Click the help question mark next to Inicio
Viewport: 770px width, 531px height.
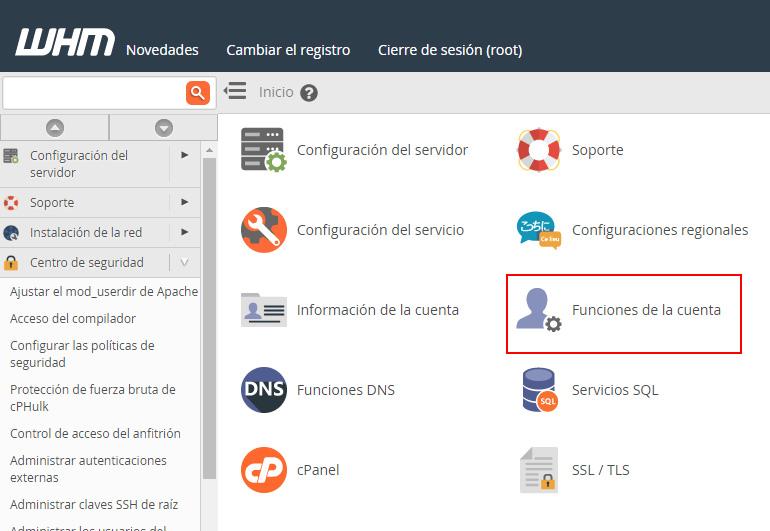(308, 93)
